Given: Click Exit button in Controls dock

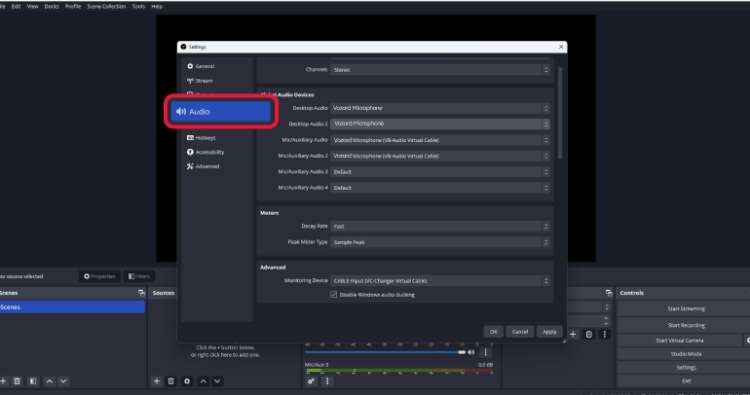Looking at the screenshot, I should click(686, 381).
